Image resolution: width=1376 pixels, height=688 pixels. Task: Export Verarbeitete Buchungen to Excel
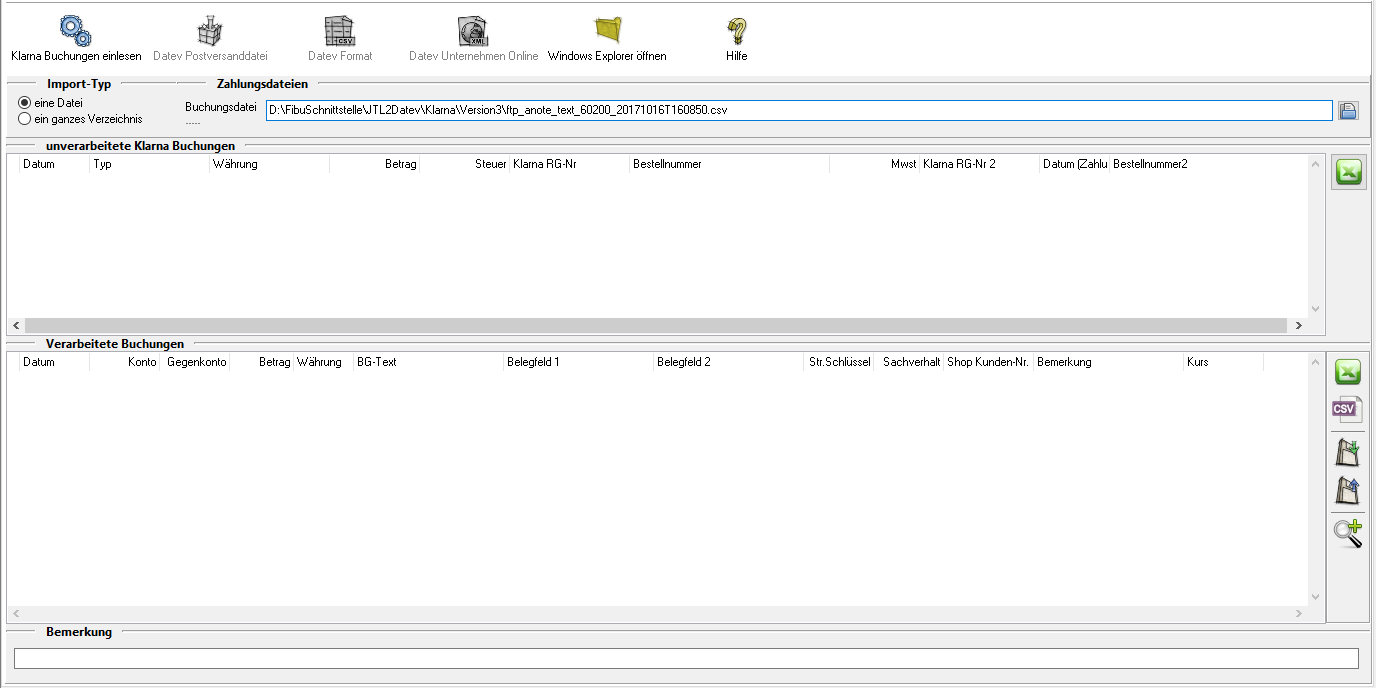[x=1349, y=372]
